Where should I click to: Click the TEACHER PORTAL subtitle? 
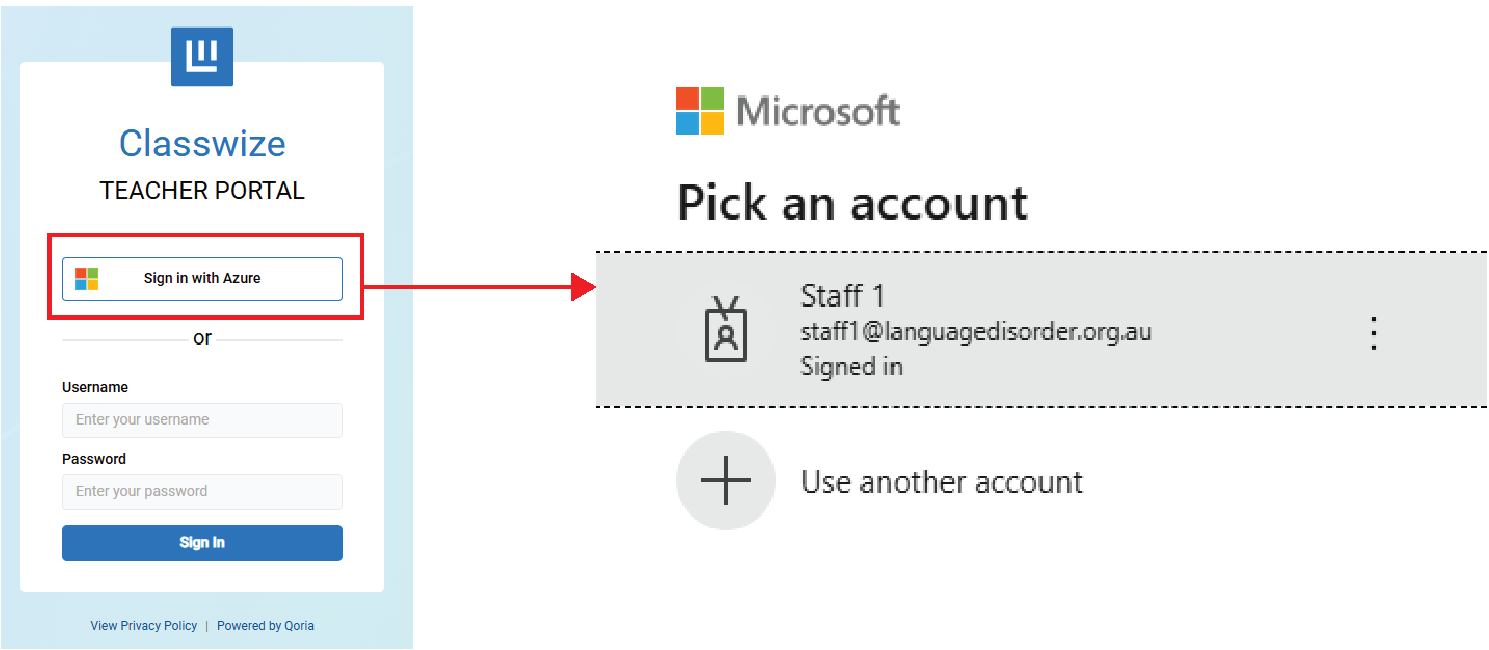pos(202,190)
